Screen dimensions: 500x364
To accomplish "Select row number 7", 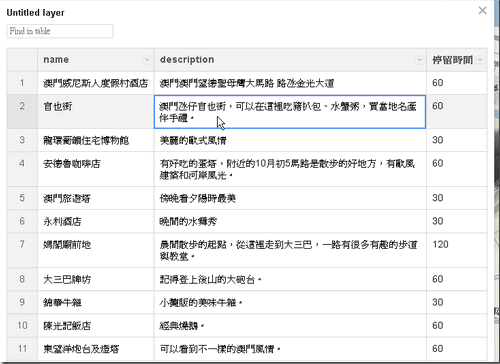I will click(22, 250).
